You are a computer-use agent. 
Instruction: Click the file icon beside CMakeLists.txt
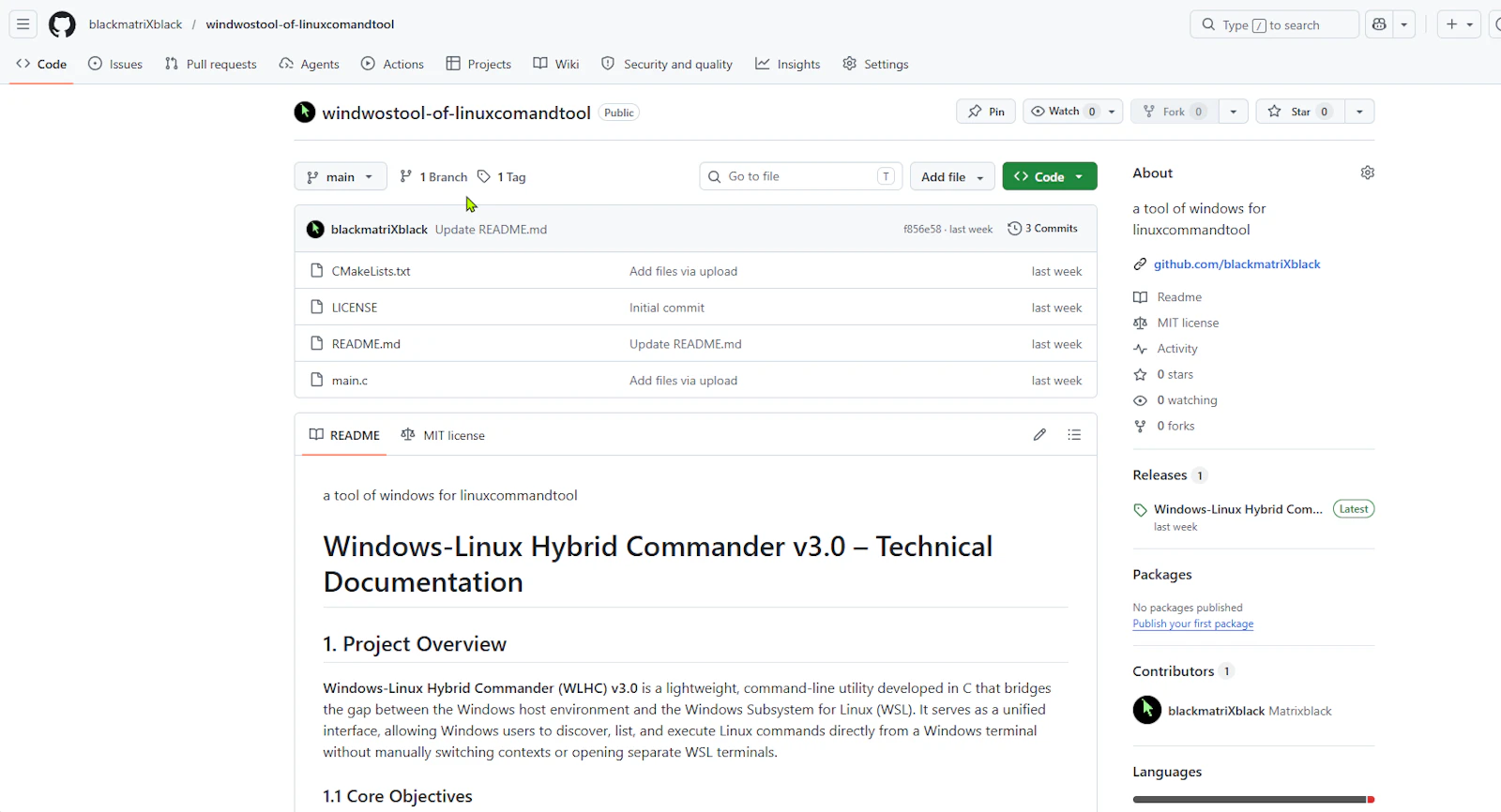click(x=317, y=271)
